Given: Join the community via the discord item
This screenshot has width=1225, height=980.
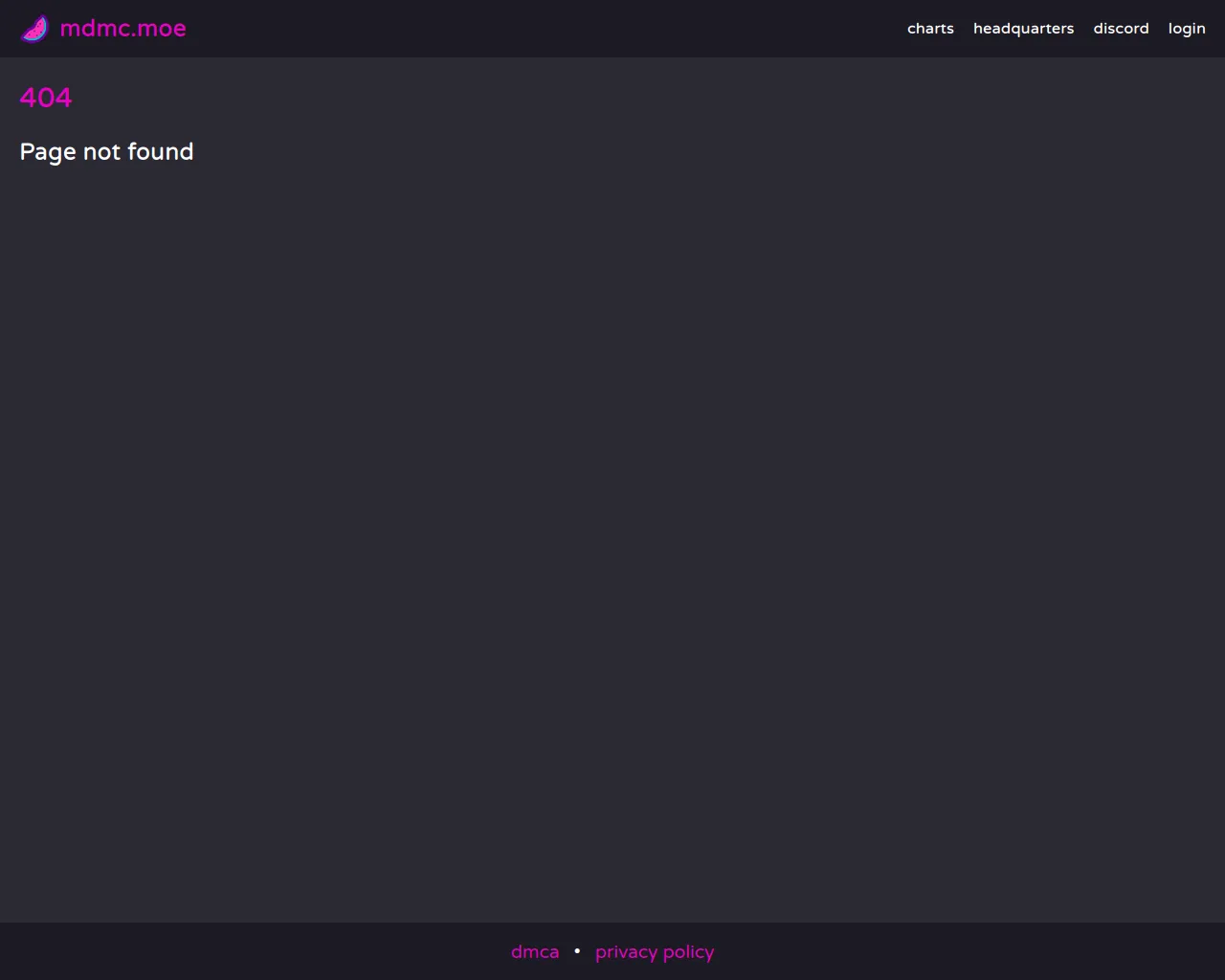Looking at the screenshot, I should click(1121, 29).
